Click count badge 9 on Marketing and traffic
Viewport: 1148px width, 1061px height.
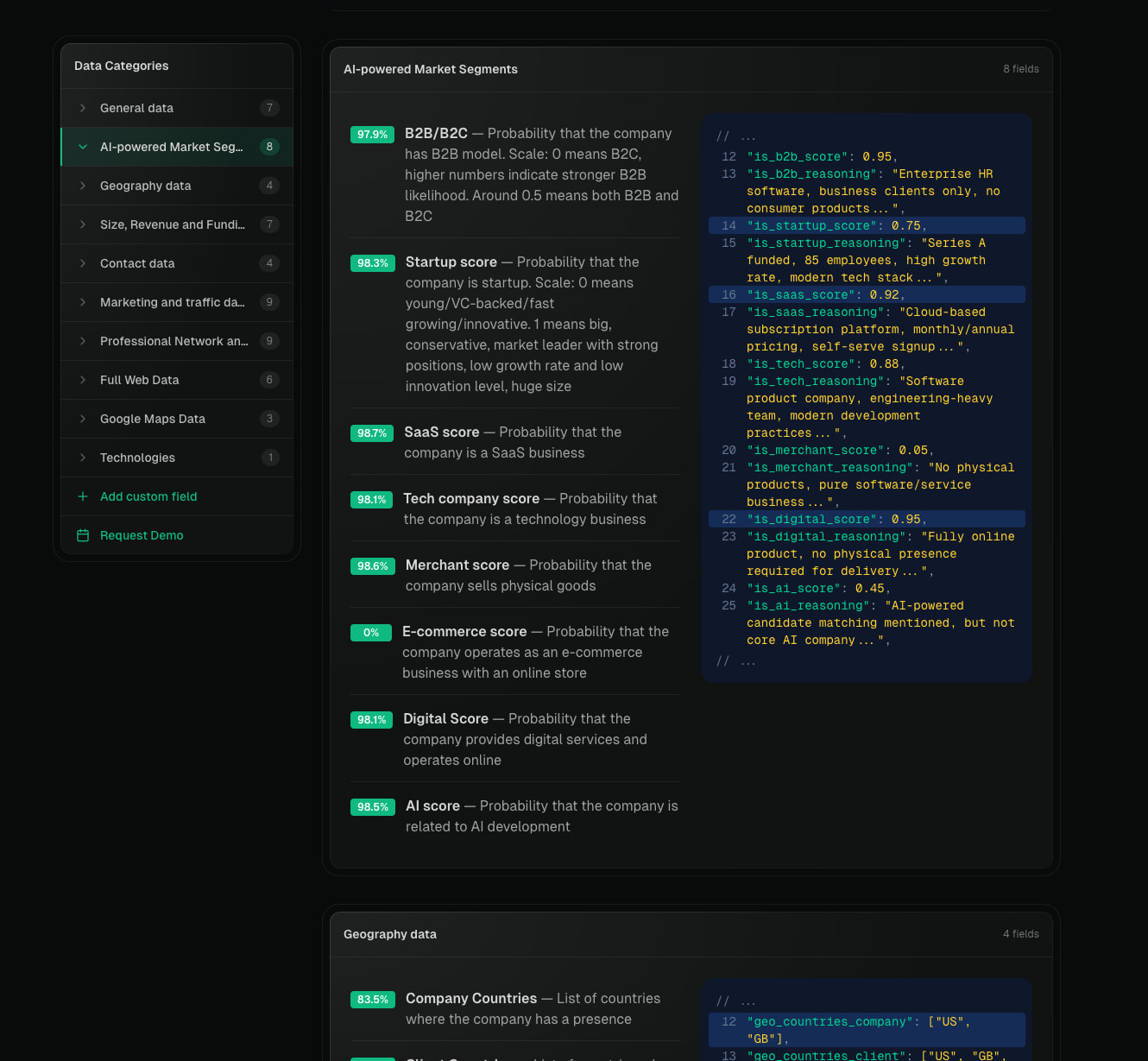(x=269, y=302)
